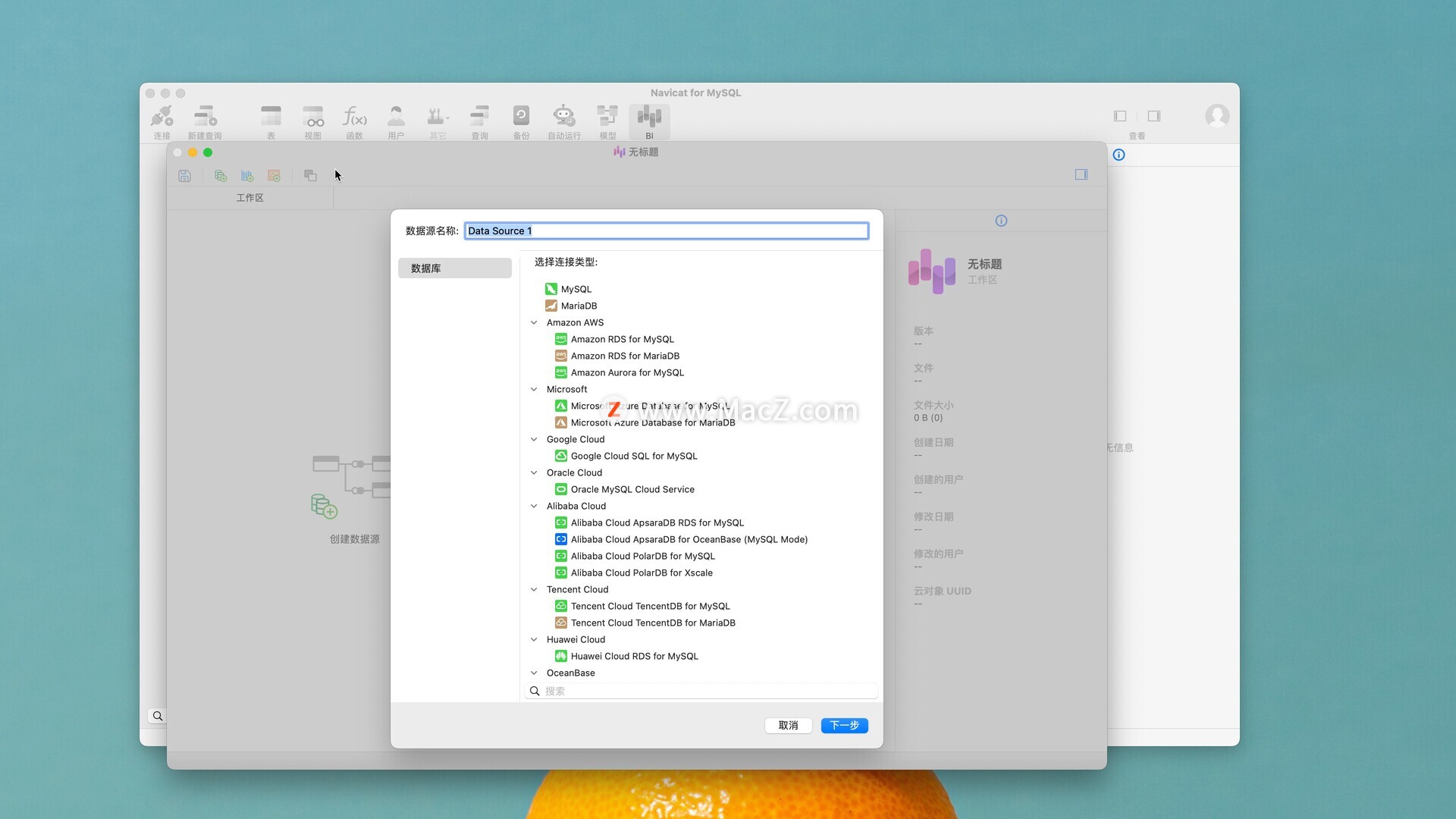Select MariaDB connection type

(x=571, y=306)
